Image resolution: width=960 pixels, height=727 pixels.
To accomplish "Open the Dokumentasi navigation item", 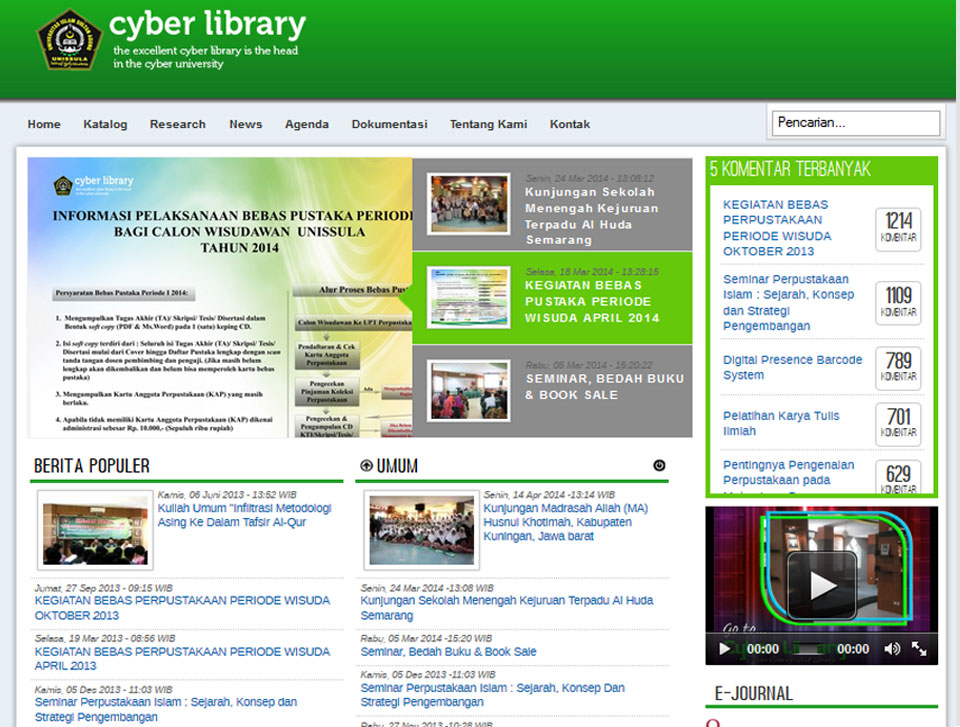I will click(389, 124).
